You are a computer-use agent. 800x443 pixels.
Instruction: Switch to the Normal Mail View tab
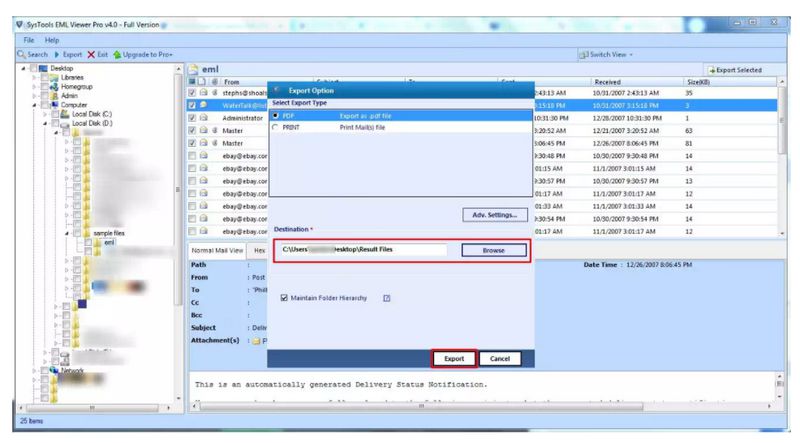(217, 251)
